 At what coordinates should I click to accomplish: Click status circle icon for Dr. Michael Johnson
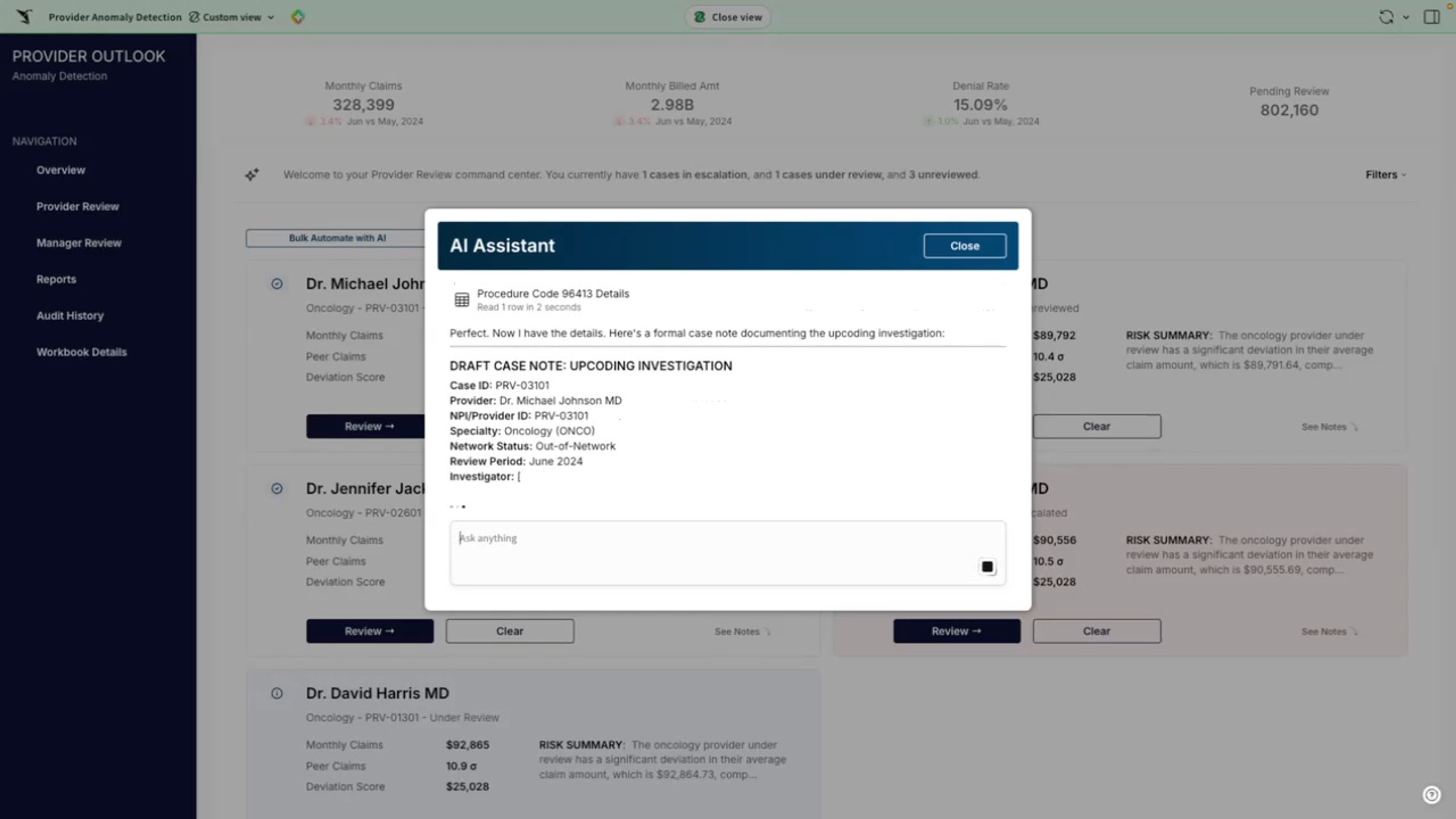(x=276, y=284)
